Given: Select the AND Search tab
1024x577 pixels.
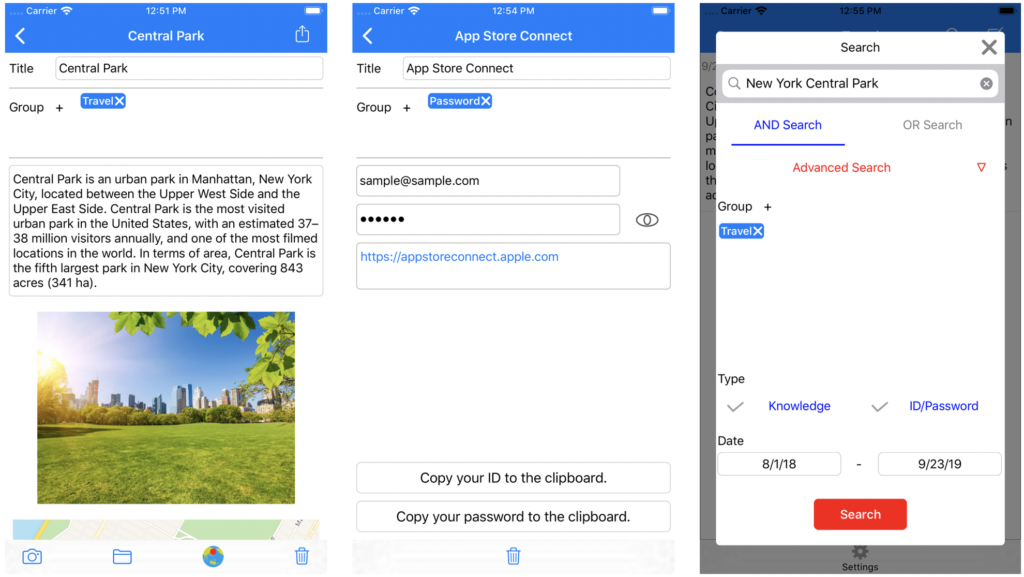Looking at the screenshot, I should [788, 125].
